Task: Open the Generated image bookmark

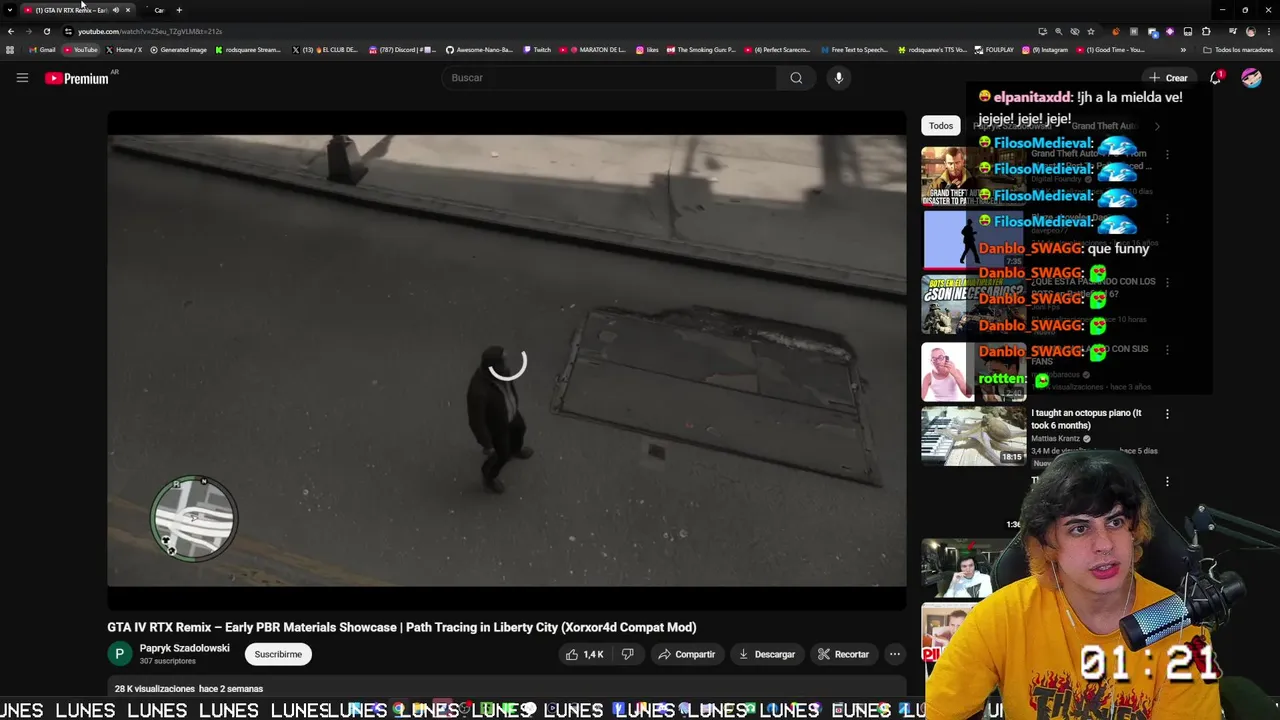Action: click(178, 50)
